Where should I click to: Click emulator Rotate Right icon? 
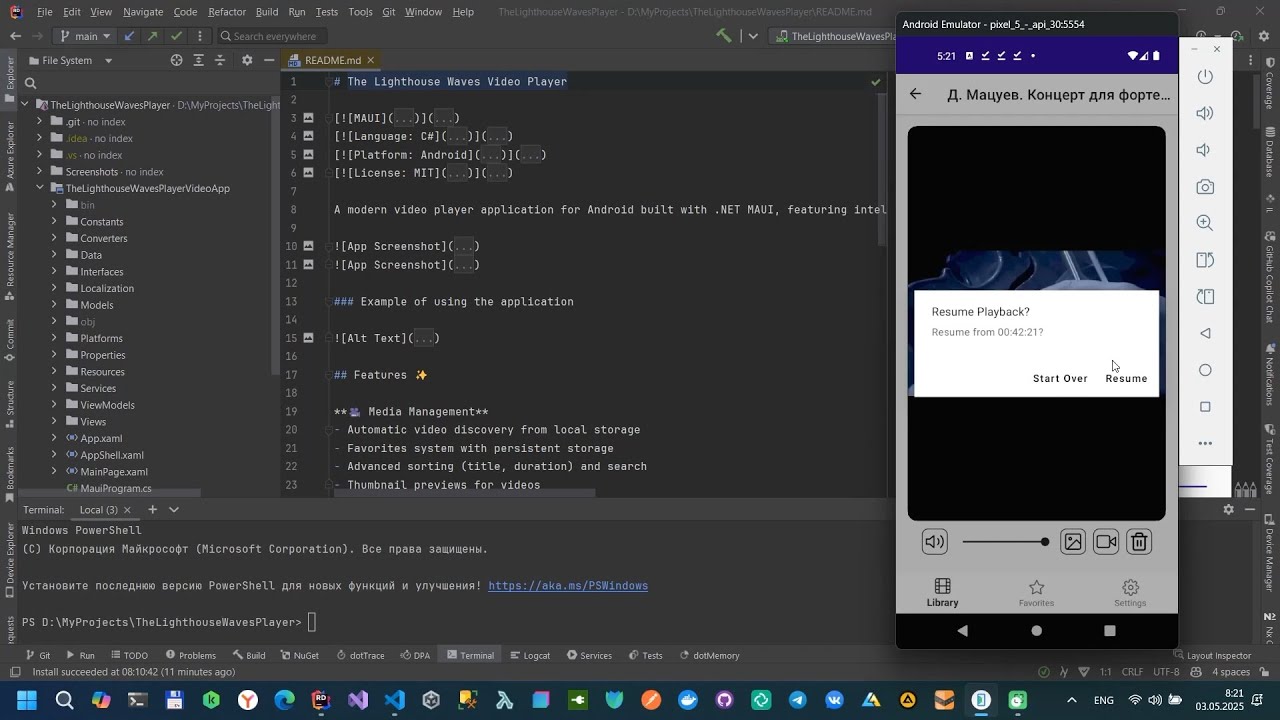[x=1205, y=297]
